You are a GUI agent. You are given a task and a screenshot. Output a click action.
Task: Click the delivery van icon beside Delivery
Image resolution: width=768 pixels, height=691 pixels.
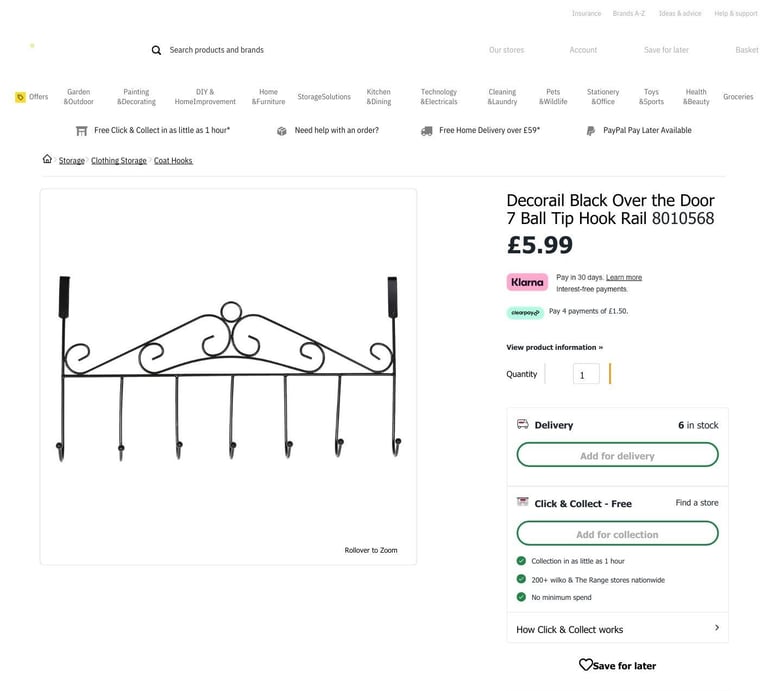tap(523, 424)
